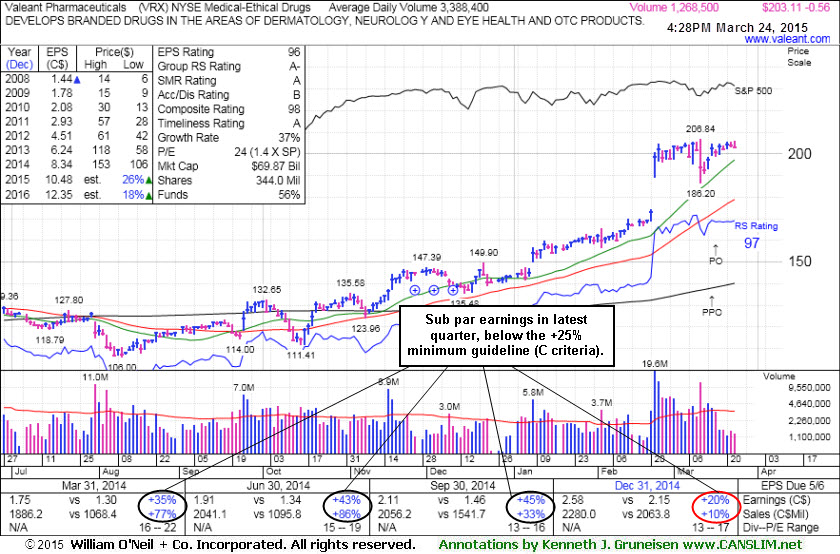Select the blue RS Rating 97 label
This screenshot has width=840, height=554.
click(x=755, y=235)
